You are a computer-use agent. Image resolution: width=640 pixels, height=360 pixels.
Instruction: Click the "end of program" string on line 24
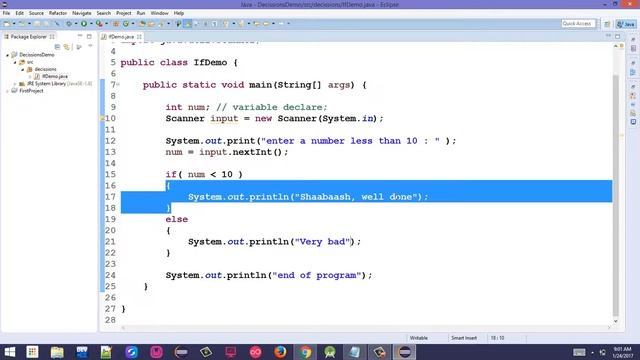click(x=317, y=275)
